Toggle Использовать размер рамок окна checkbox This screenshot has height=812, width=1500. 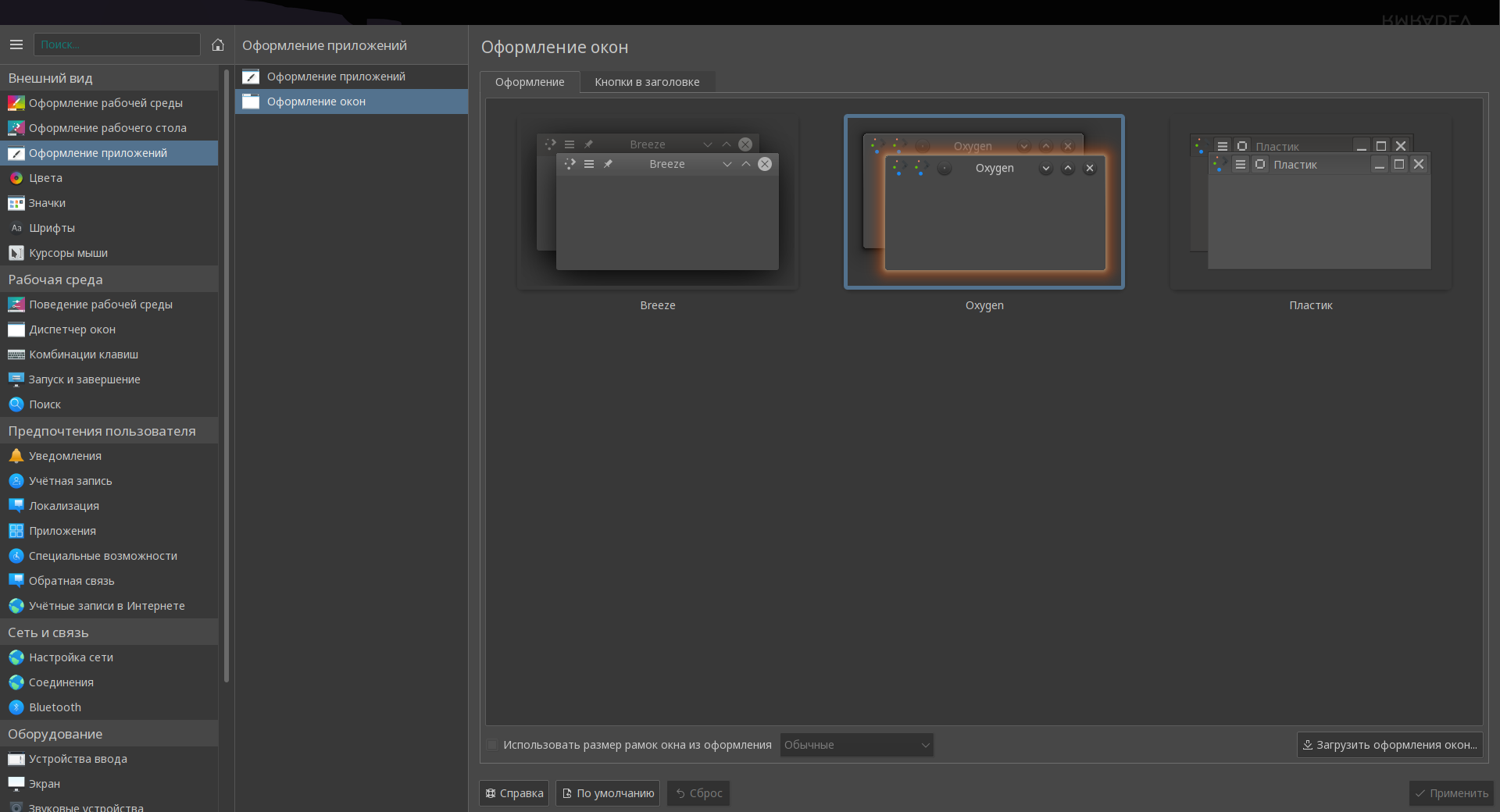[x=492, y=745]
